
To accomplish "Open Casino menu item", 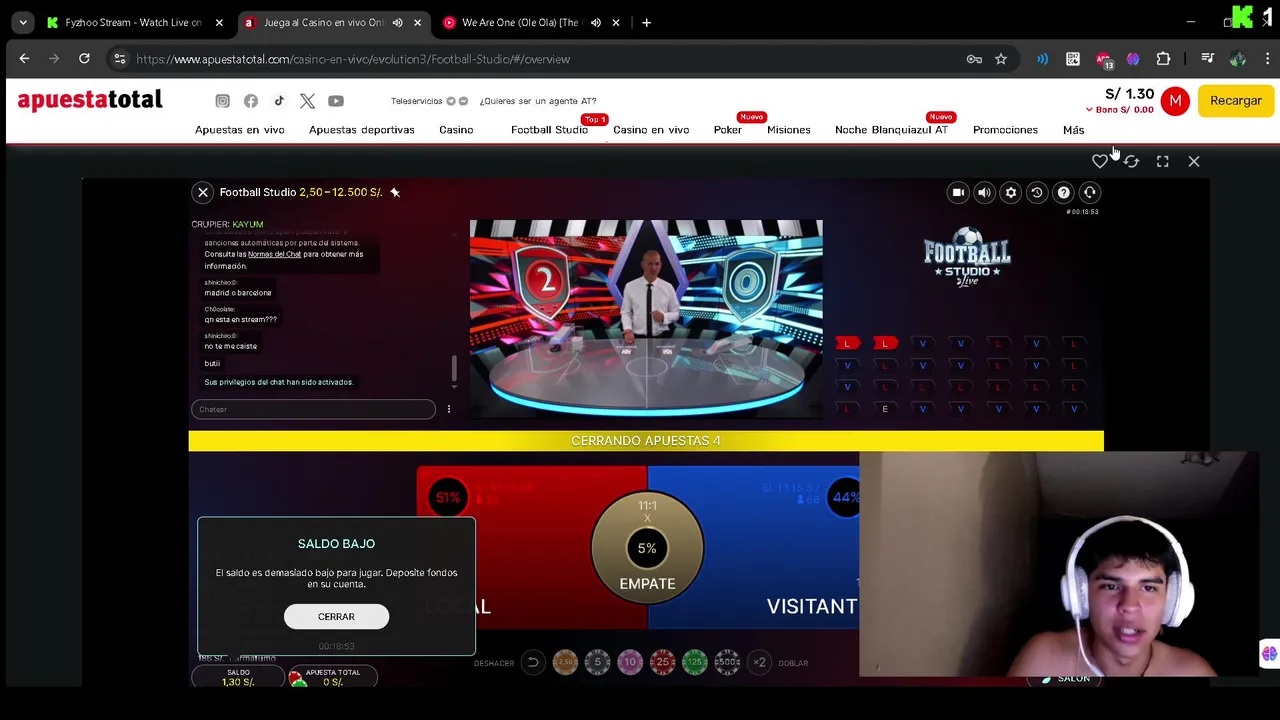I will coord(456,130).
